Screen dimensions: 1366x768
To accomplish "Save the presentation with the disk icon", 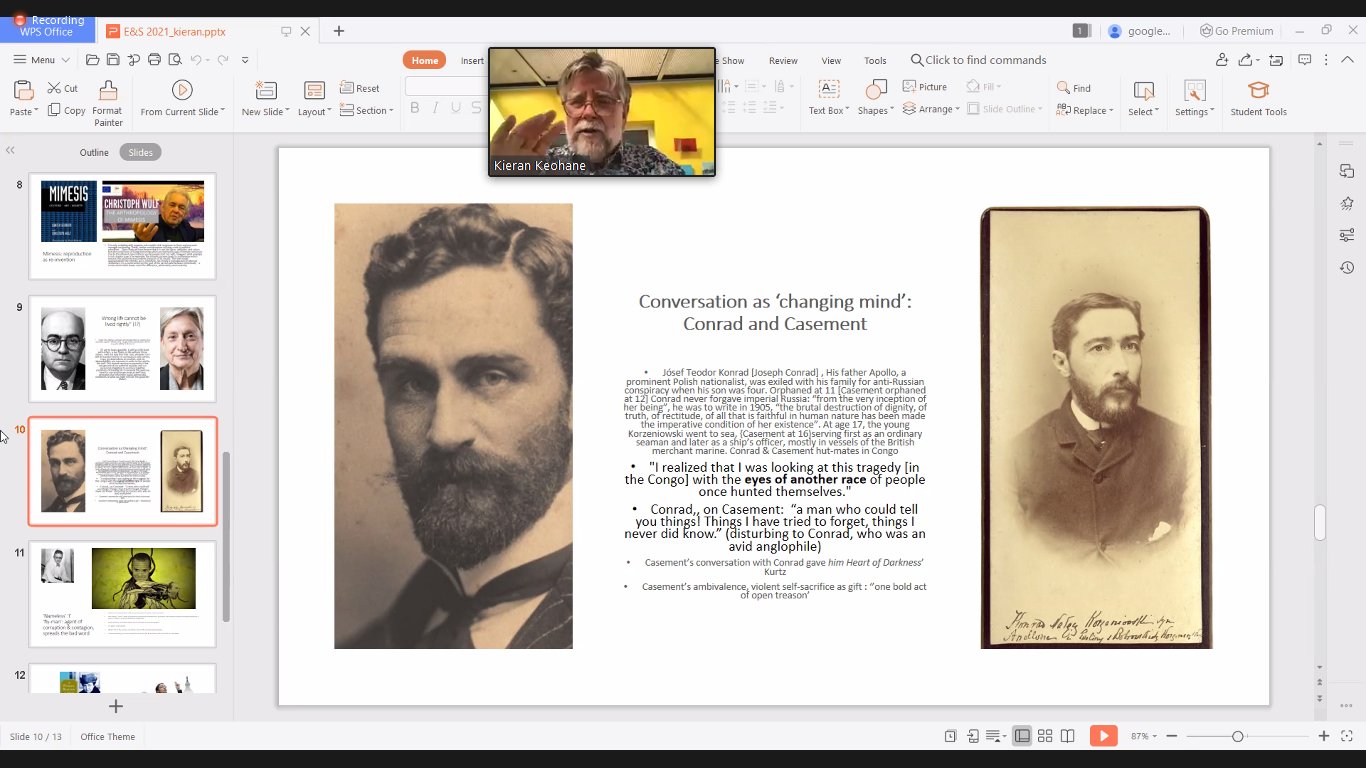I will click(113, 60).
